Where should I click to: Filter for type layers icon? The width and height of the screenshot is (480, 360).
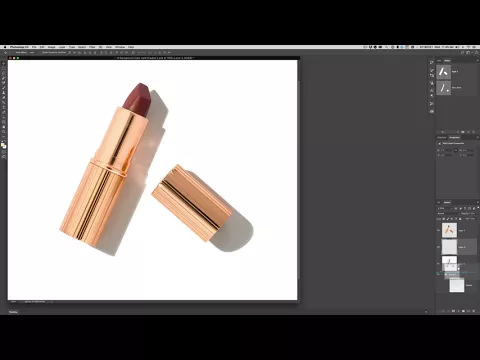(x=465, y=208)
